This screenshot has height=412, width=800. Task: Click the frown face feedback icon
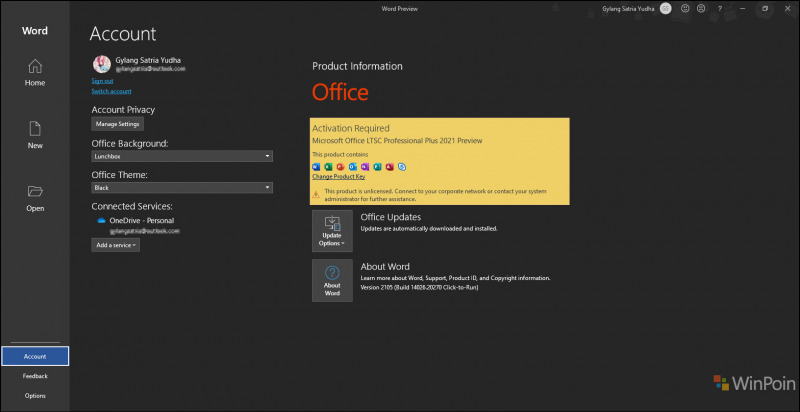(702, 8)
